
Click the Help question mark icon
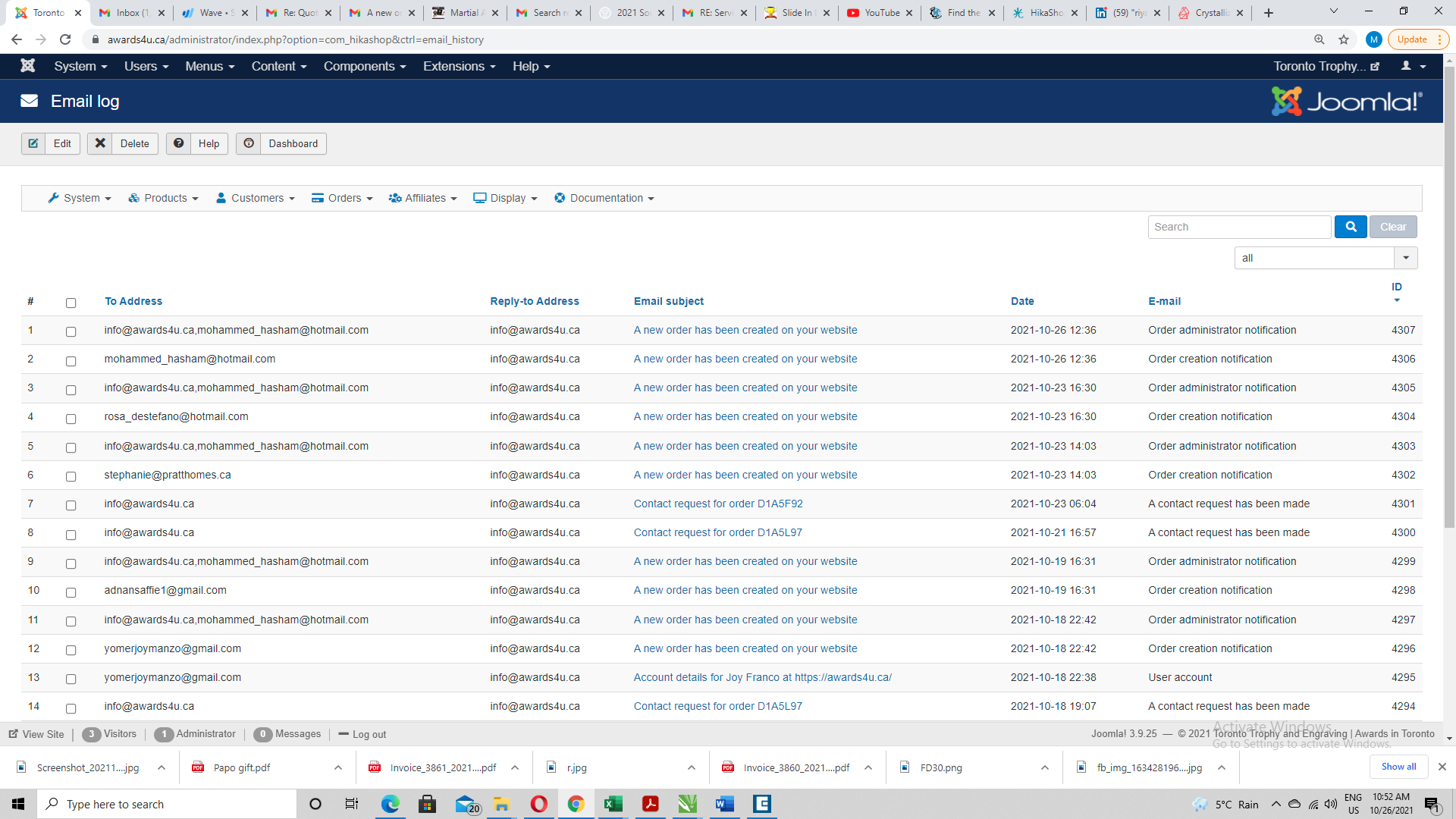tap(179, 143)
